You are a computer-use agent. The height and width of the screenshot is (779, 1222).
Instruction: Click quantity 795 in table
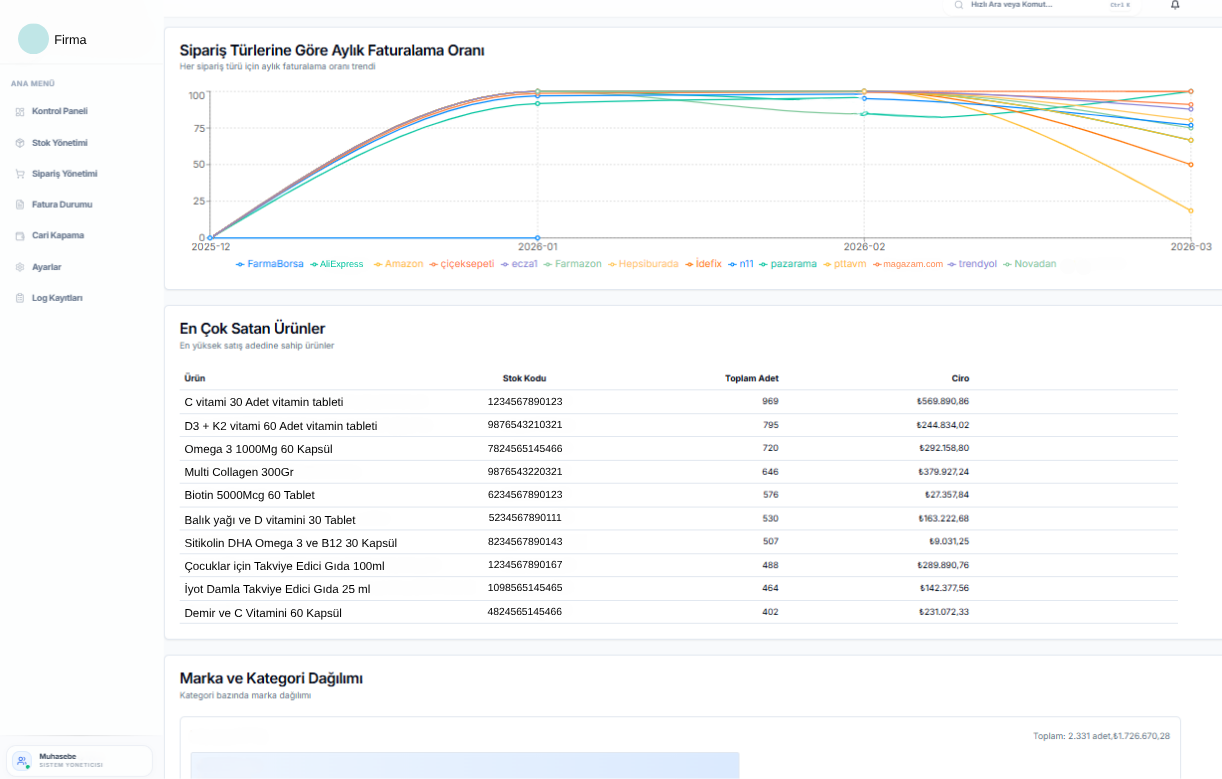770,425
